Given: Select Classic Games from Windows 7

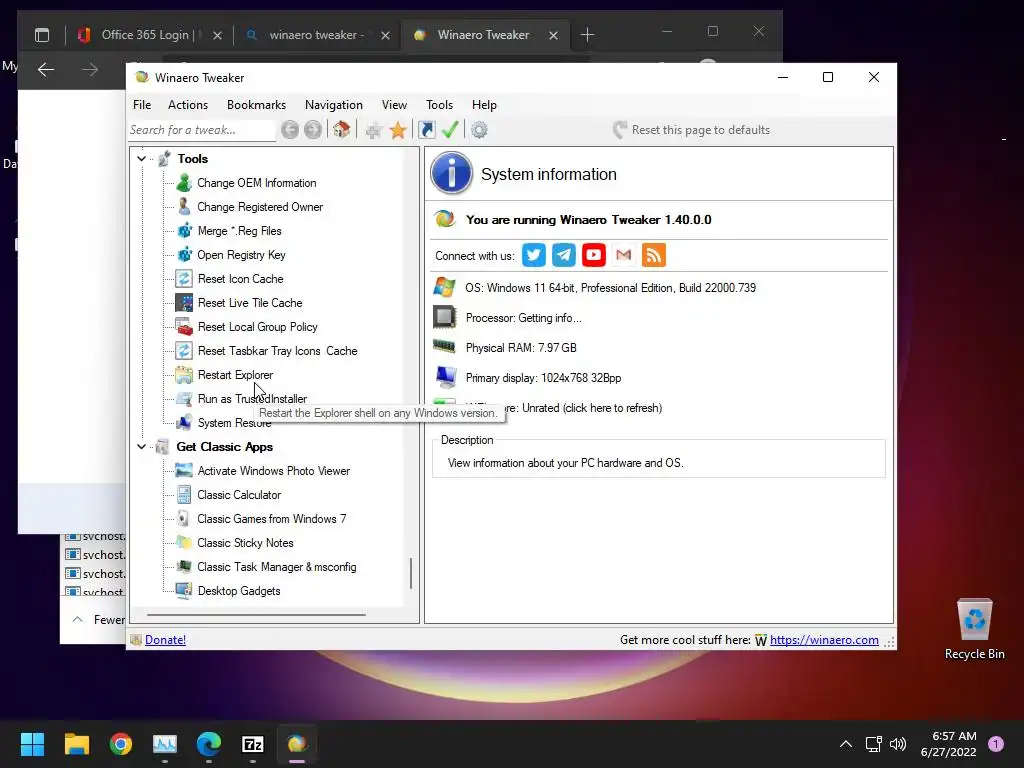Looking at the screenshot, I should pos(272,519).
